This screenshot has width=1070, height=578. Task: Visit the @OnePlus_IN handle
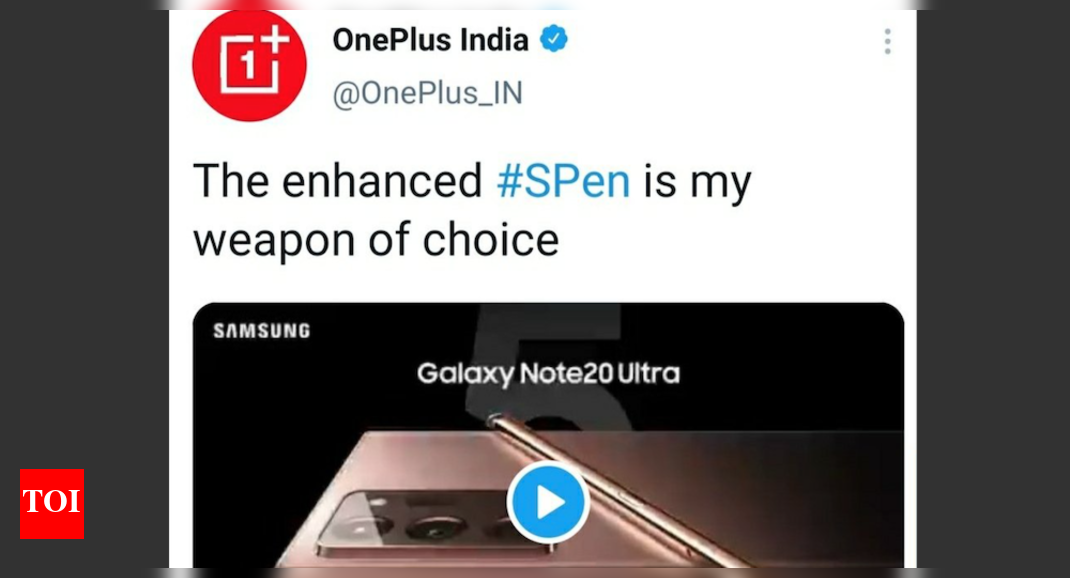tap(428, 93)
